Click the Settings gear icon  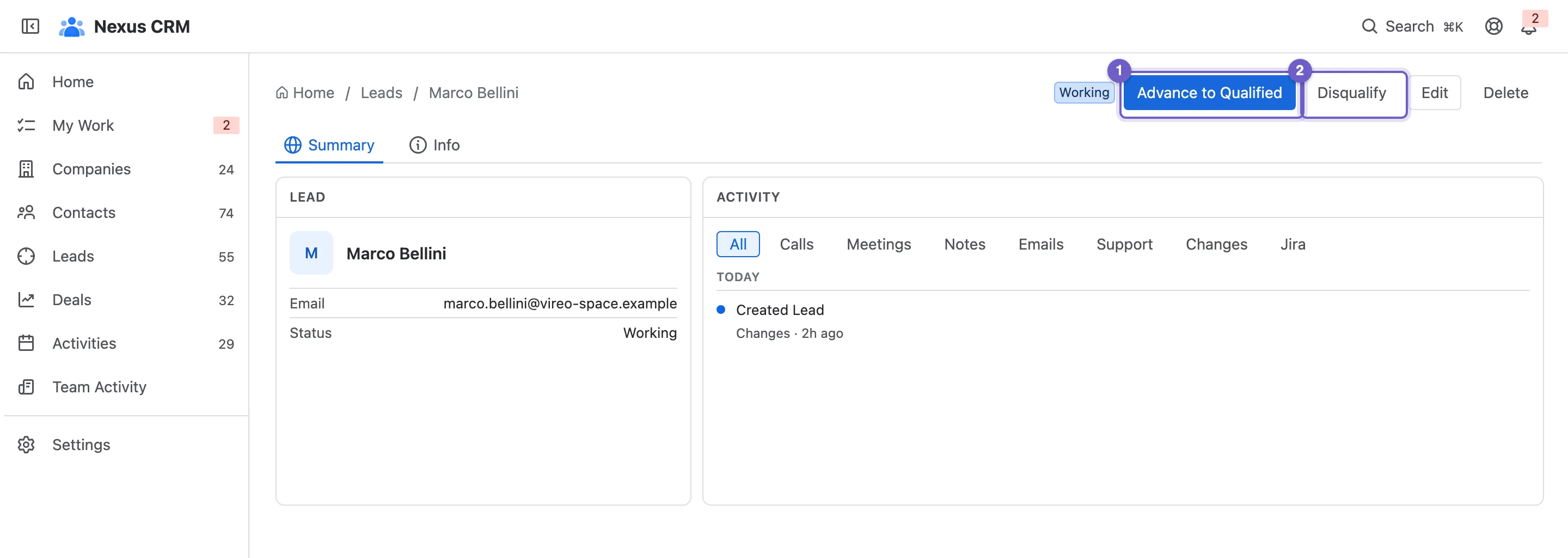(26, 445)
